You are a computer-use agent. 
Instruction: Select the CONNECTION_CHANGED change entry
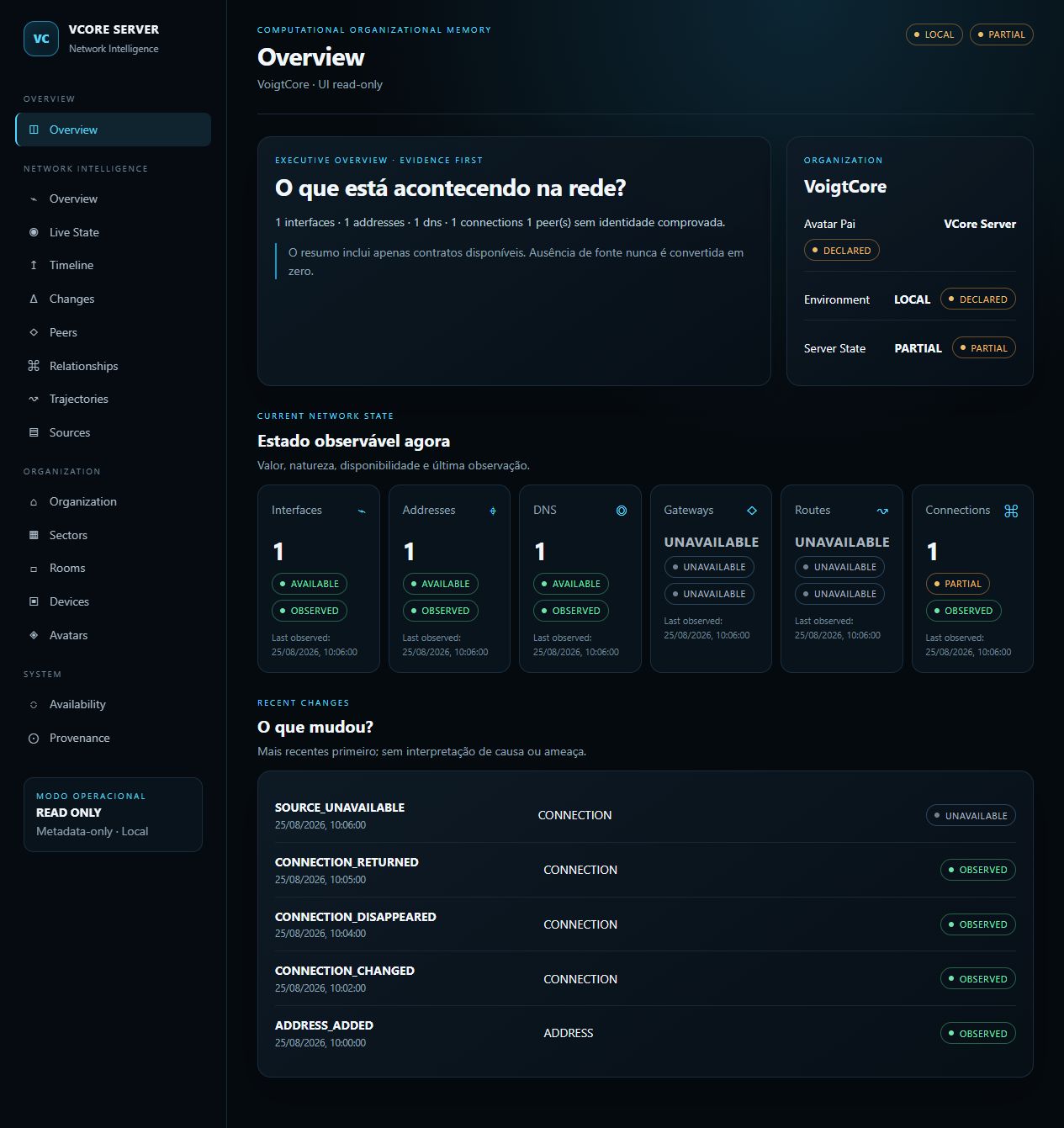[644, 978]
